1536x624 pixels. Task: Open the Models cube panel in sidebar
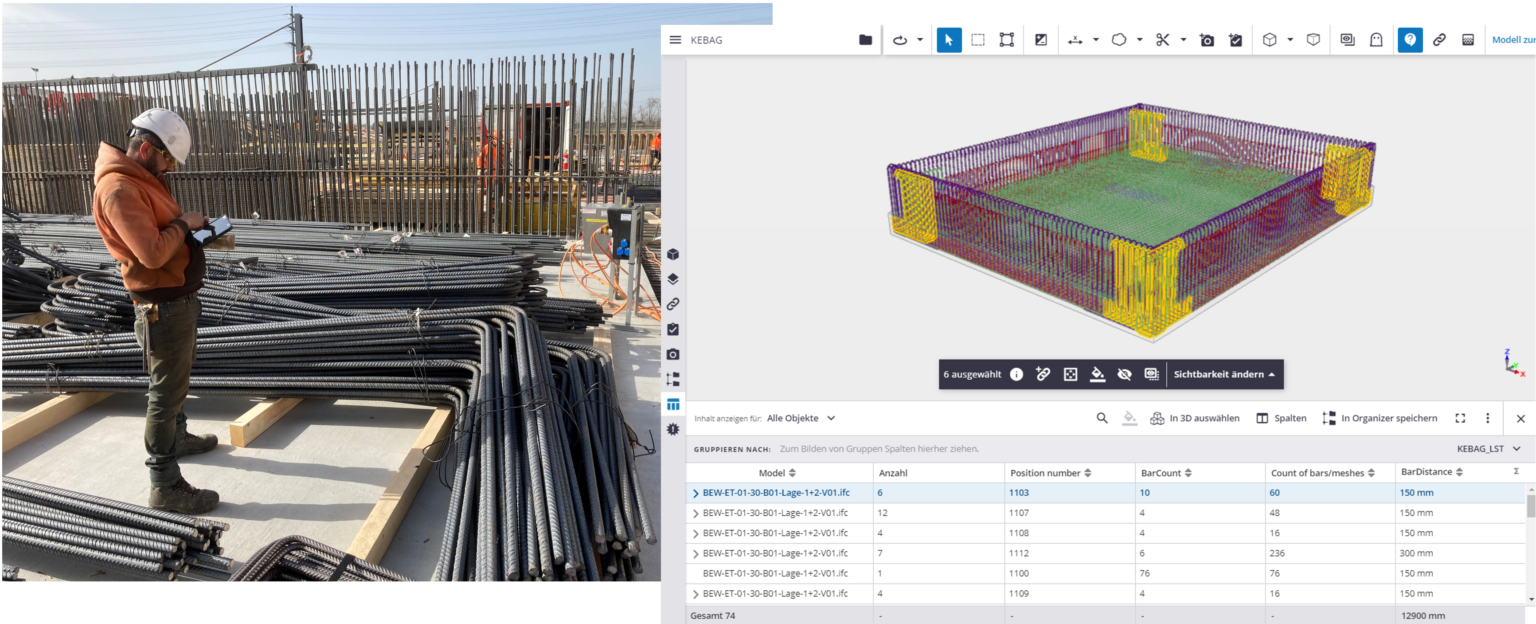[673, 254]
